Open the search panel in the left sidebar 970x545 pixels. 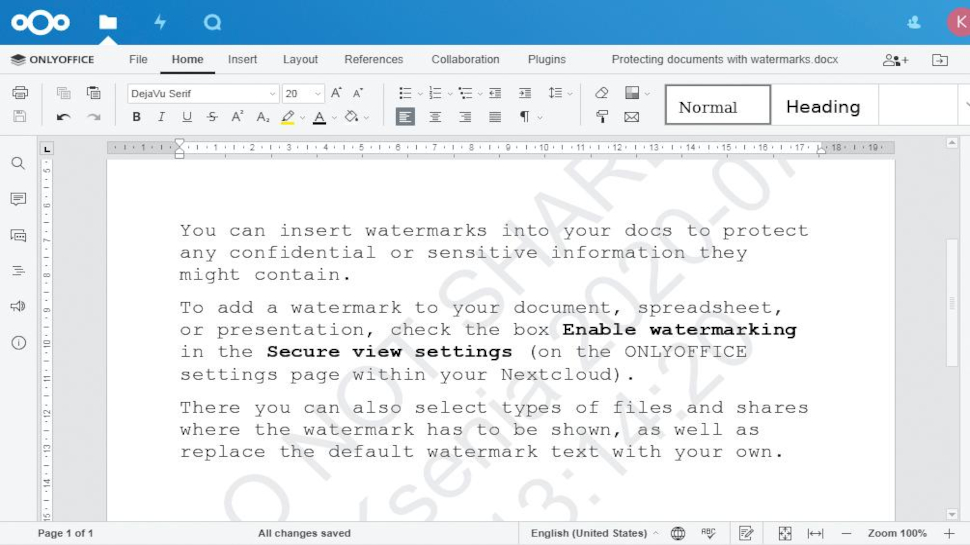tap(19, 163)
